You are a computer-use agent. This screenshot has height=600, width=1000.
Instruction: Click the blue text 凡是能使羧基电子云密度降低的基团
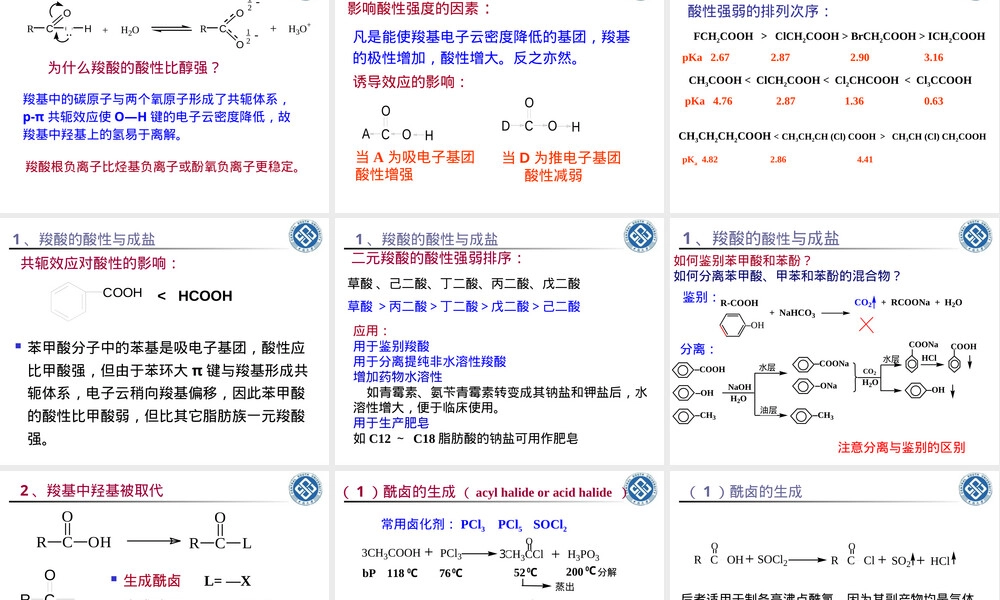click(x=492, y=47)
